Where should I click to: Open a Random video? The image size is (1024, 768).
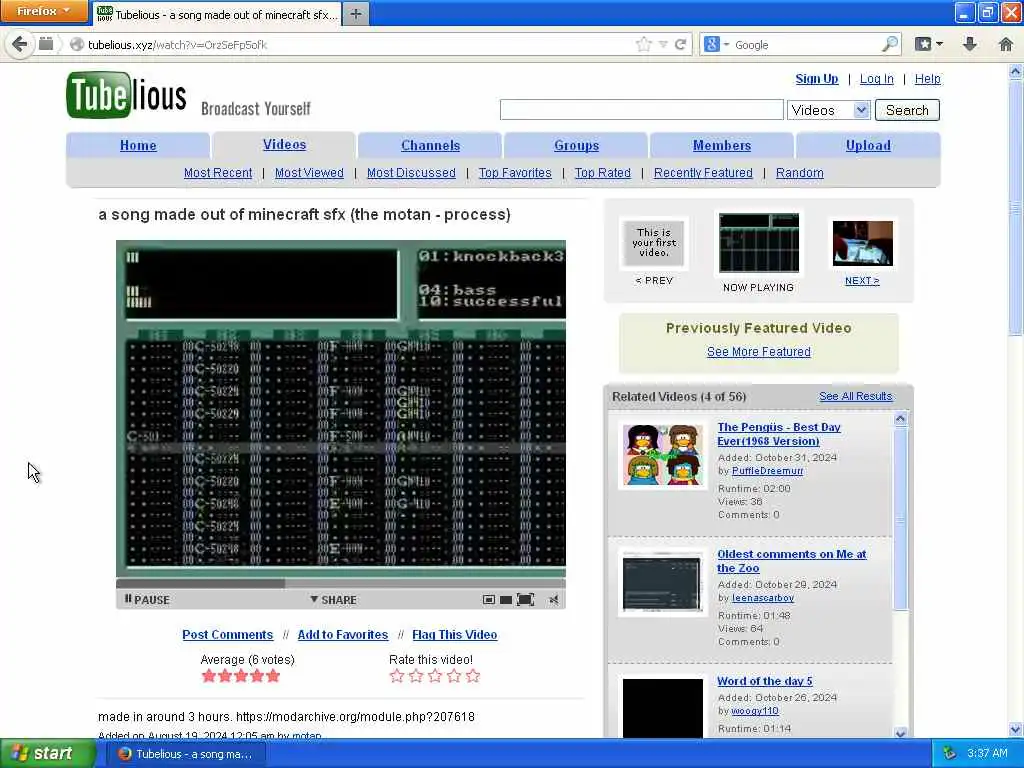pyautogui.click(x=799, y=172)
